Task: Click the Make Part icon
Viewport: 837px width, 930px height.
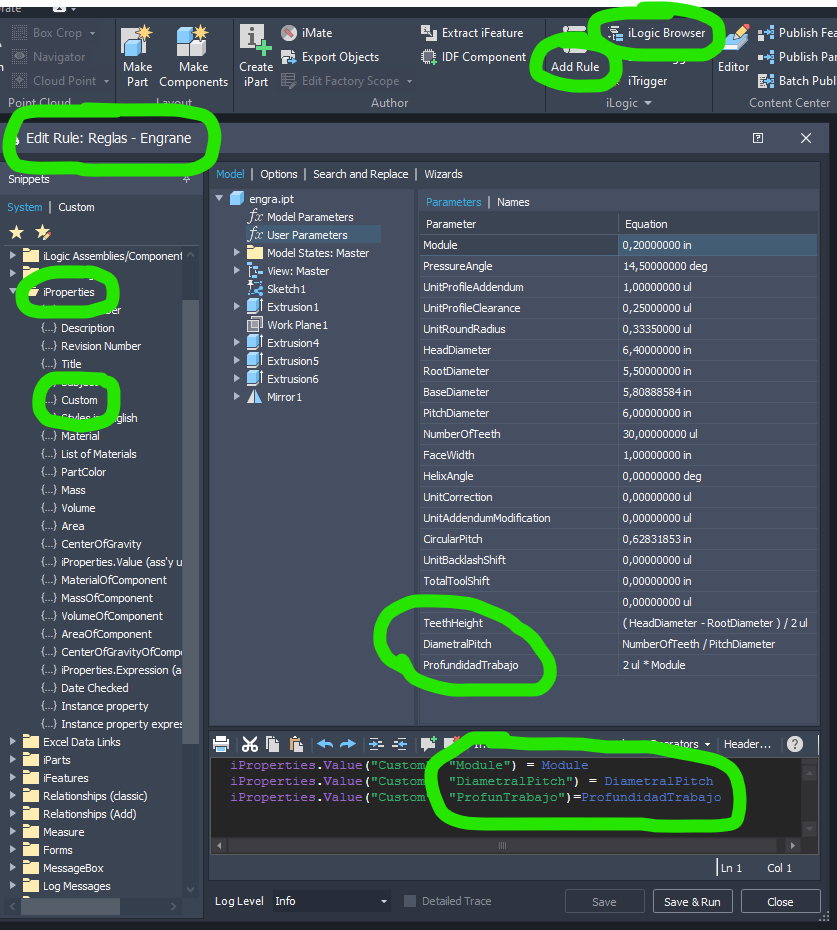Action: (137, 45)
